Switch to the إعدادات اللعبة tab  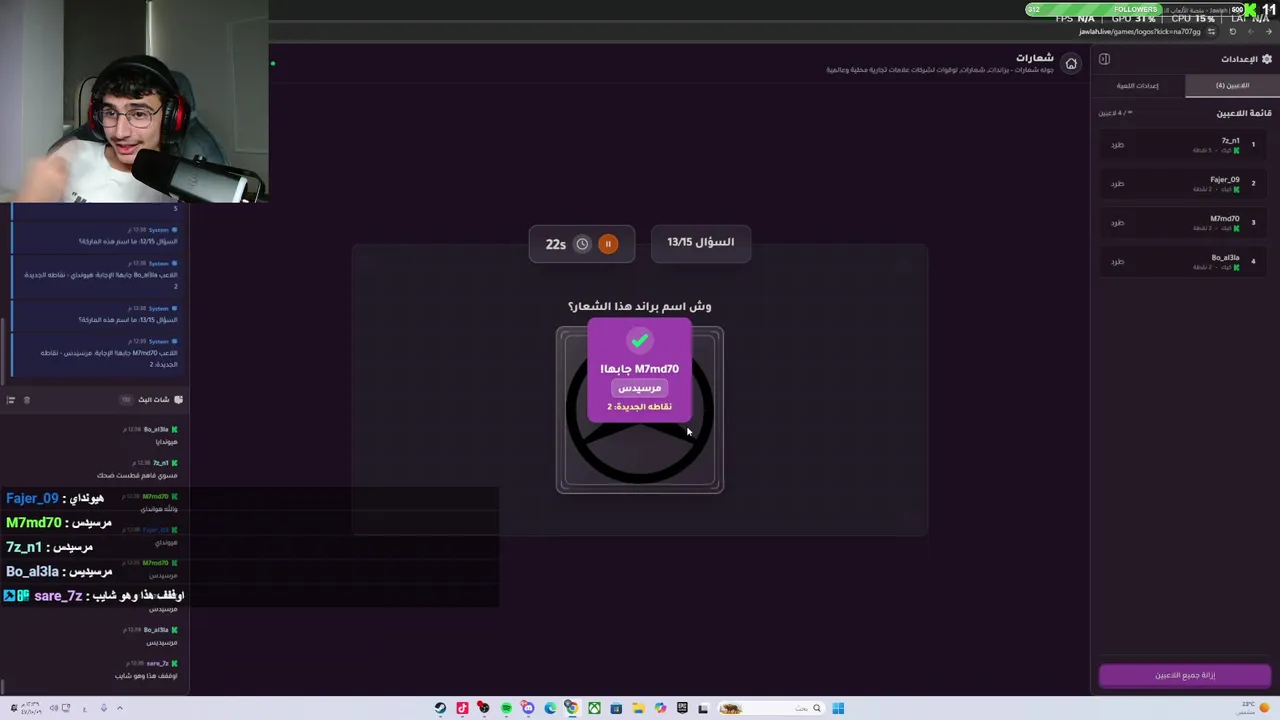[x=1138, y=86]
